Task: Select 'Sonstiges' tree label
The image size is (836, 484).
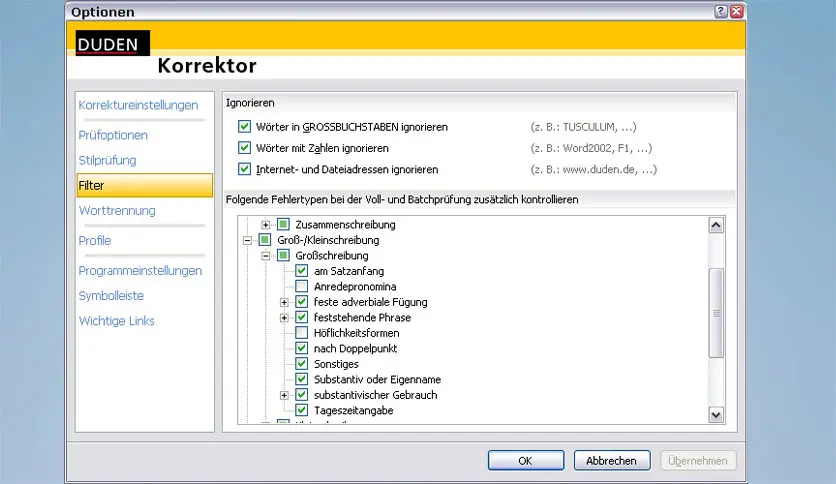Action: click(x=336, y=364)
